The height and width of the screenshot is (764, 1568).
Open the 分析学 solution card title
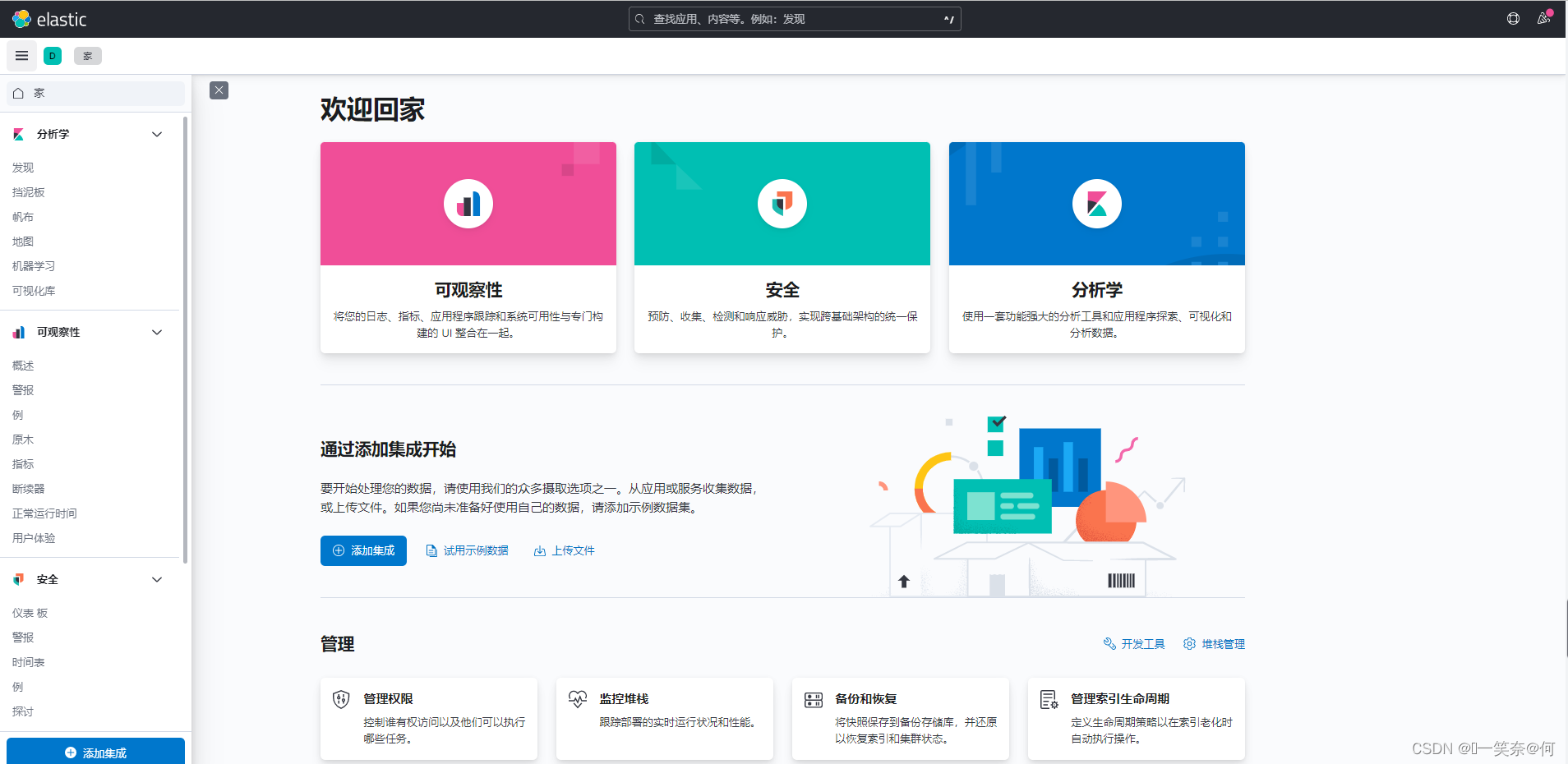tap(1097, 290)
